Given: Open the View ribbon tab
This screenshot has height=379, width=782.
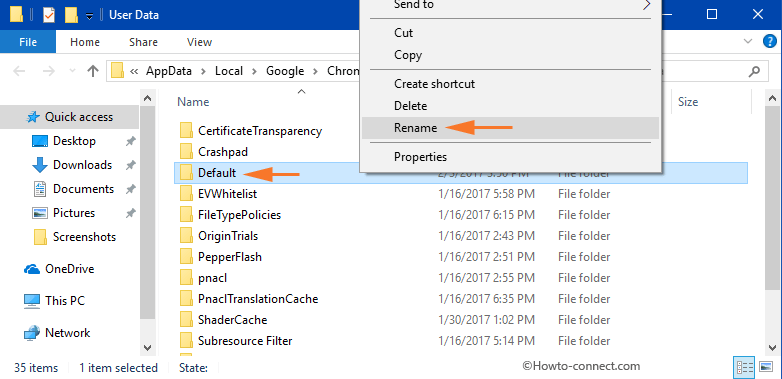Looking at the screenshot, I should pos(199,42).
